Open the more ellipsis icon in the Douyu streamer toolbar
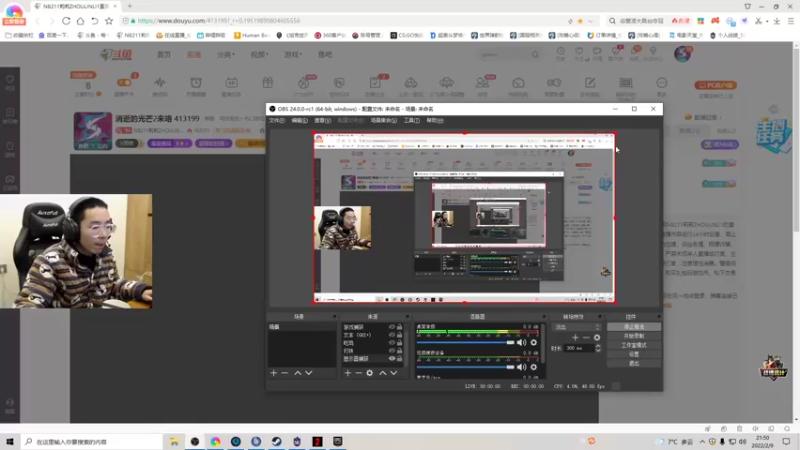Screen dimensions: 800x450 [662, 85]
